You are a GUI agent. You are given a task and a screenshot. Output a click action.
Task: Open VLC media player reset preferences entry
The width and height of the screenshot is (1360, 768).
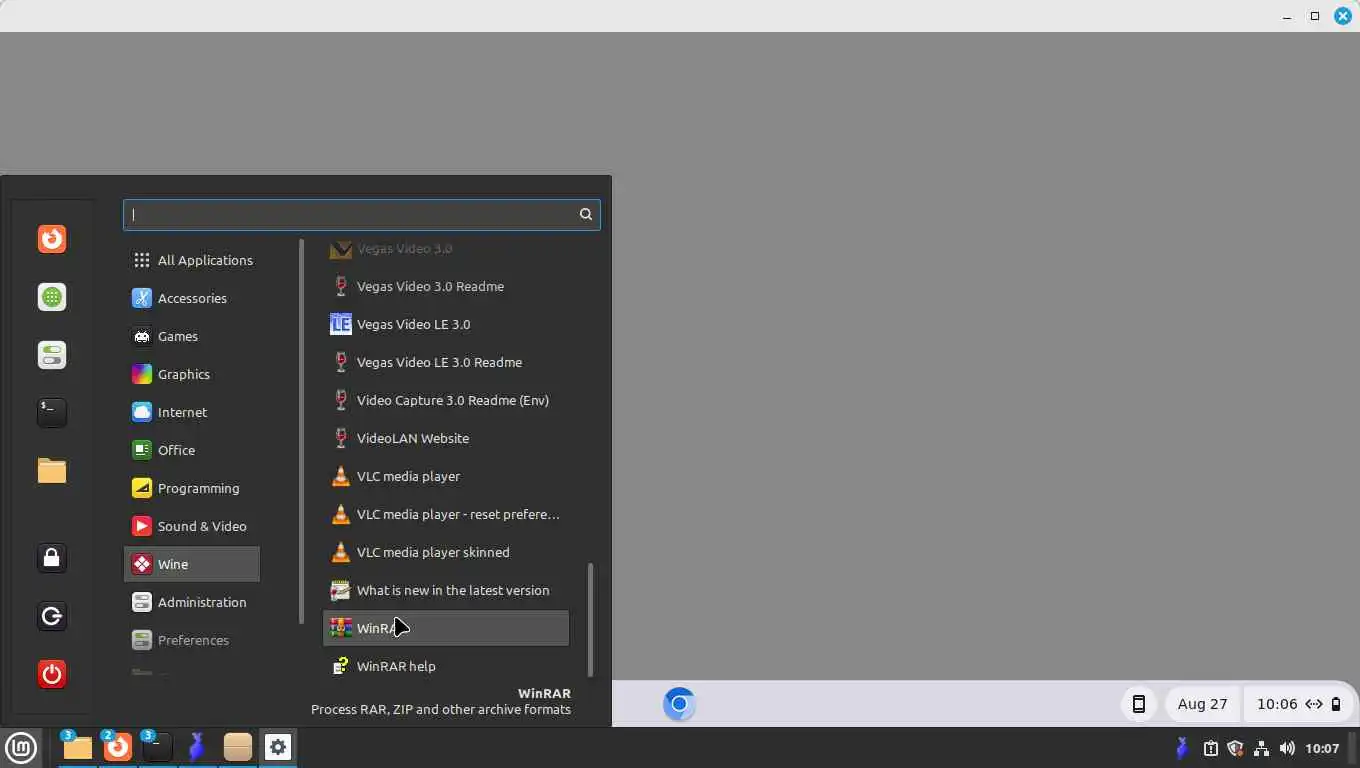point(446,514)
